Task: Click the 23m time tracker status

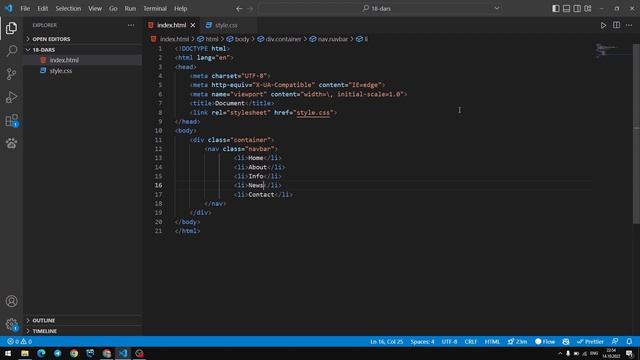Action: point(518,341)
